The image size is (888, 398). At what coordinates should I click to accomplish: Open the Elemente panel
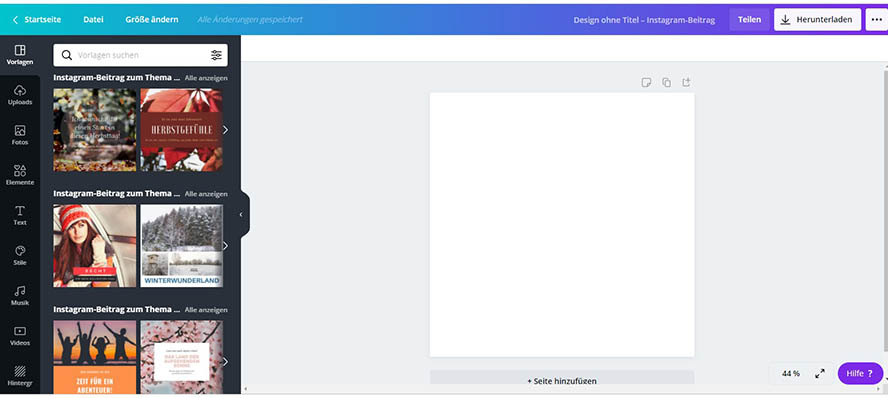[20, 176]
